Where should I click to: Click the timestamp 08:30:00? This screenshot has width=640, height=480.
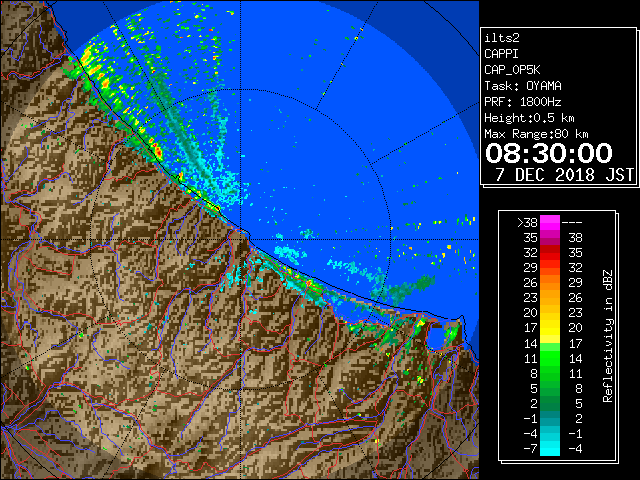click(x=549, y=153)
